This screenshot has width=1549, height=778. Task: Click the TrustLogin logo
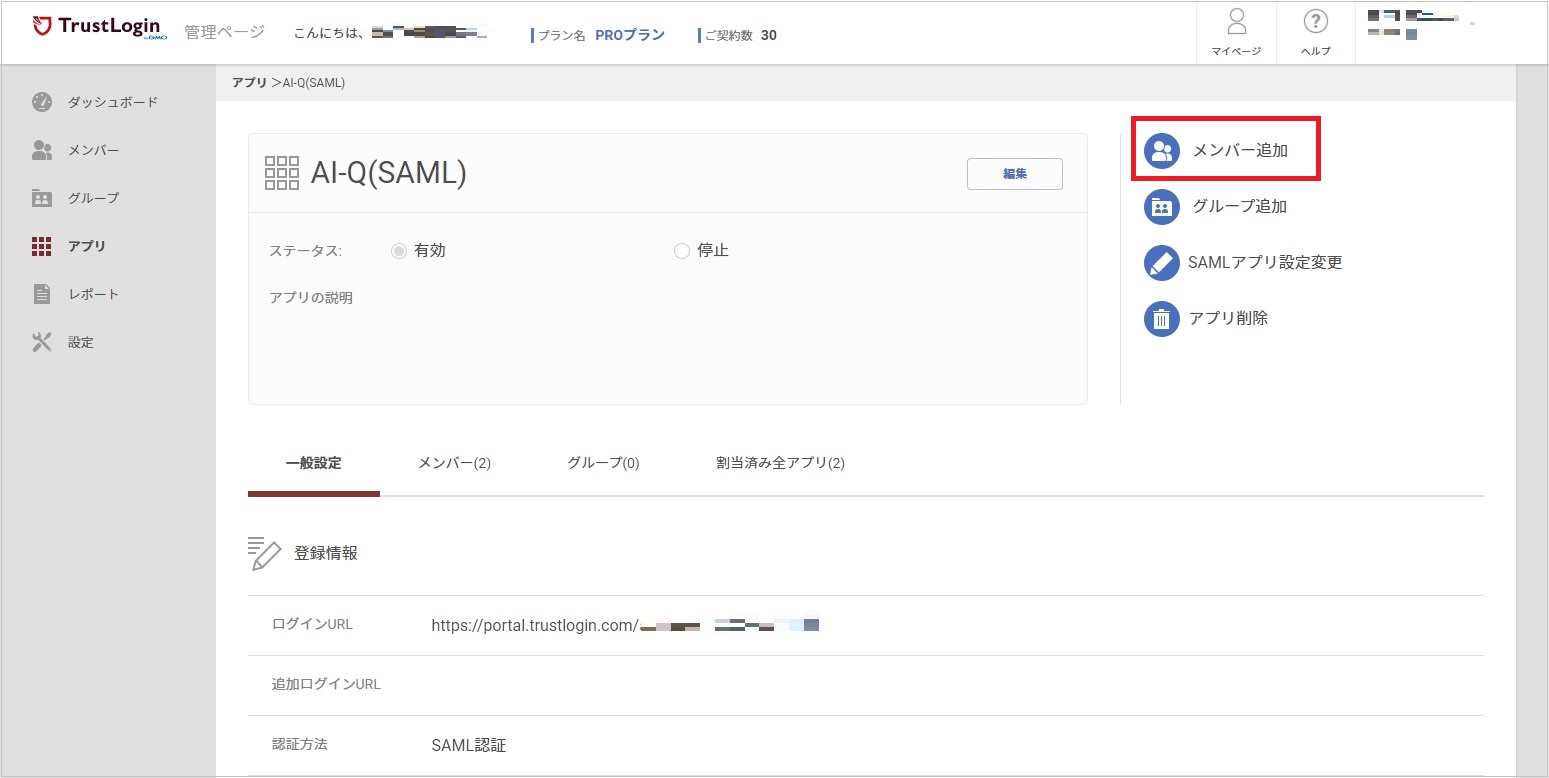[x=100, y=27]
